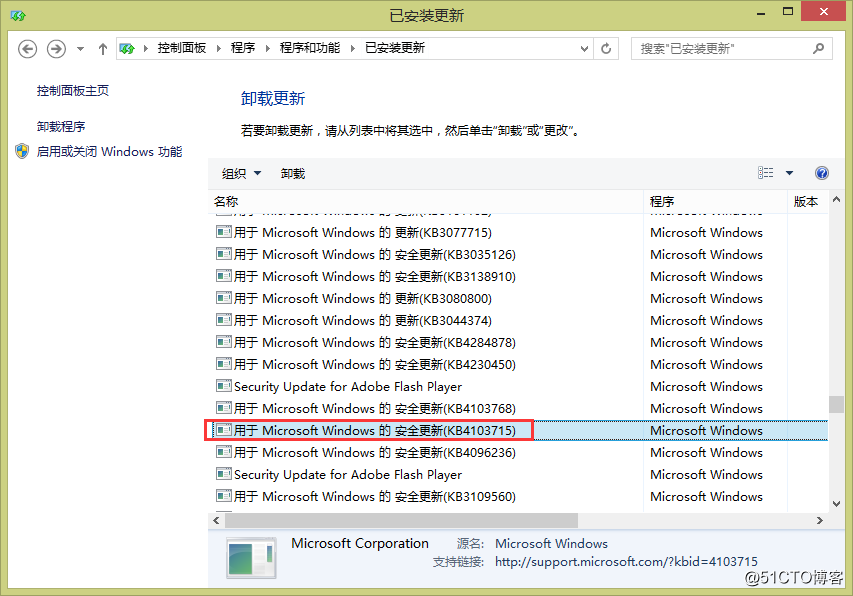This screenshot has height=596, width=853.
Task: Click the icon of the KB3138910 row
Action: (x=224, y=276)
